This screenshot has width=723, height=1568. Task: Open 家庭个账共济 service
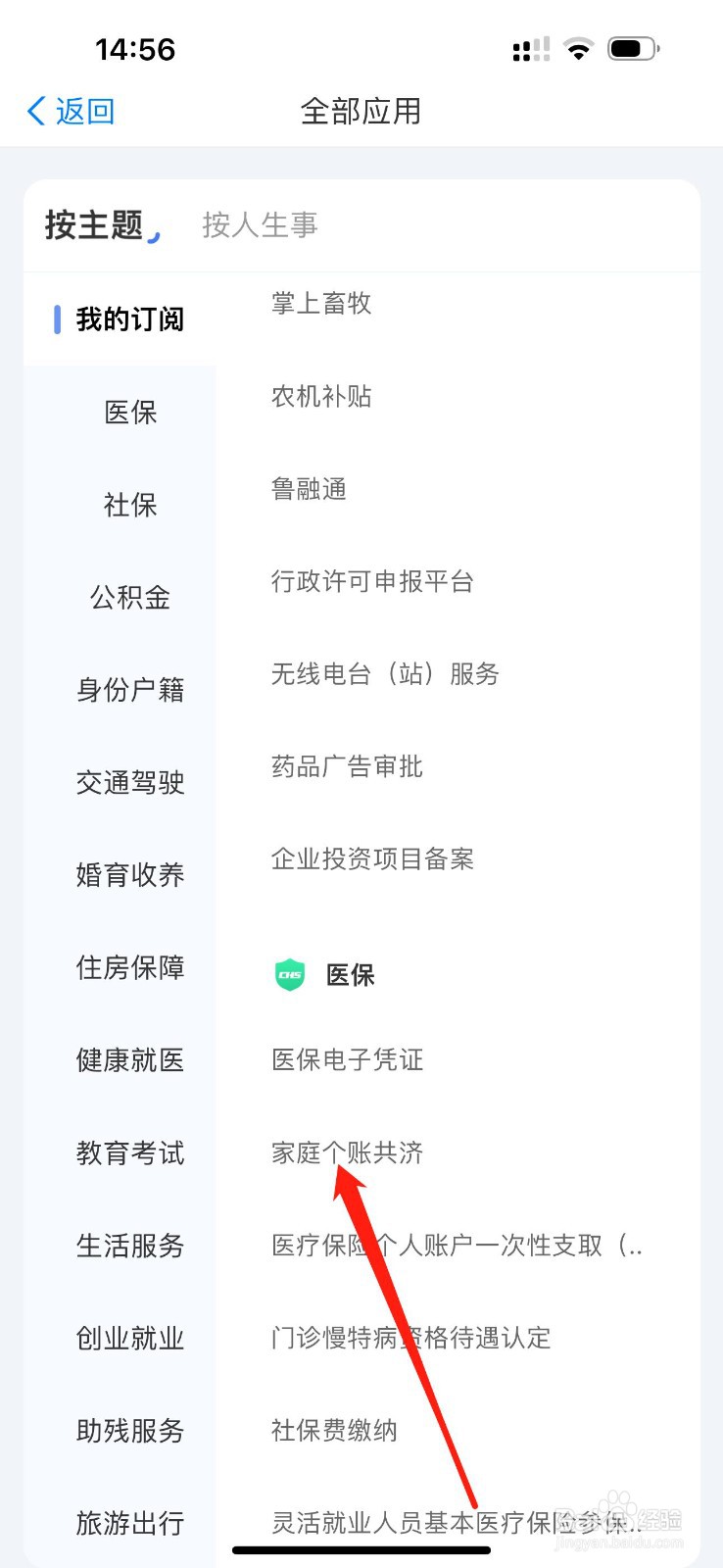pyautogui.click(x=347, y=1152)
